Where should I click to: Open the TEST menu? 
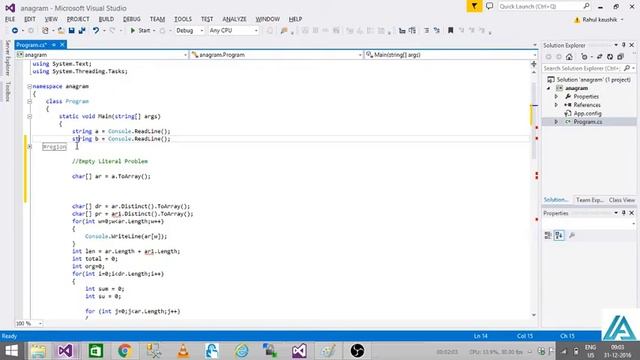207,19
